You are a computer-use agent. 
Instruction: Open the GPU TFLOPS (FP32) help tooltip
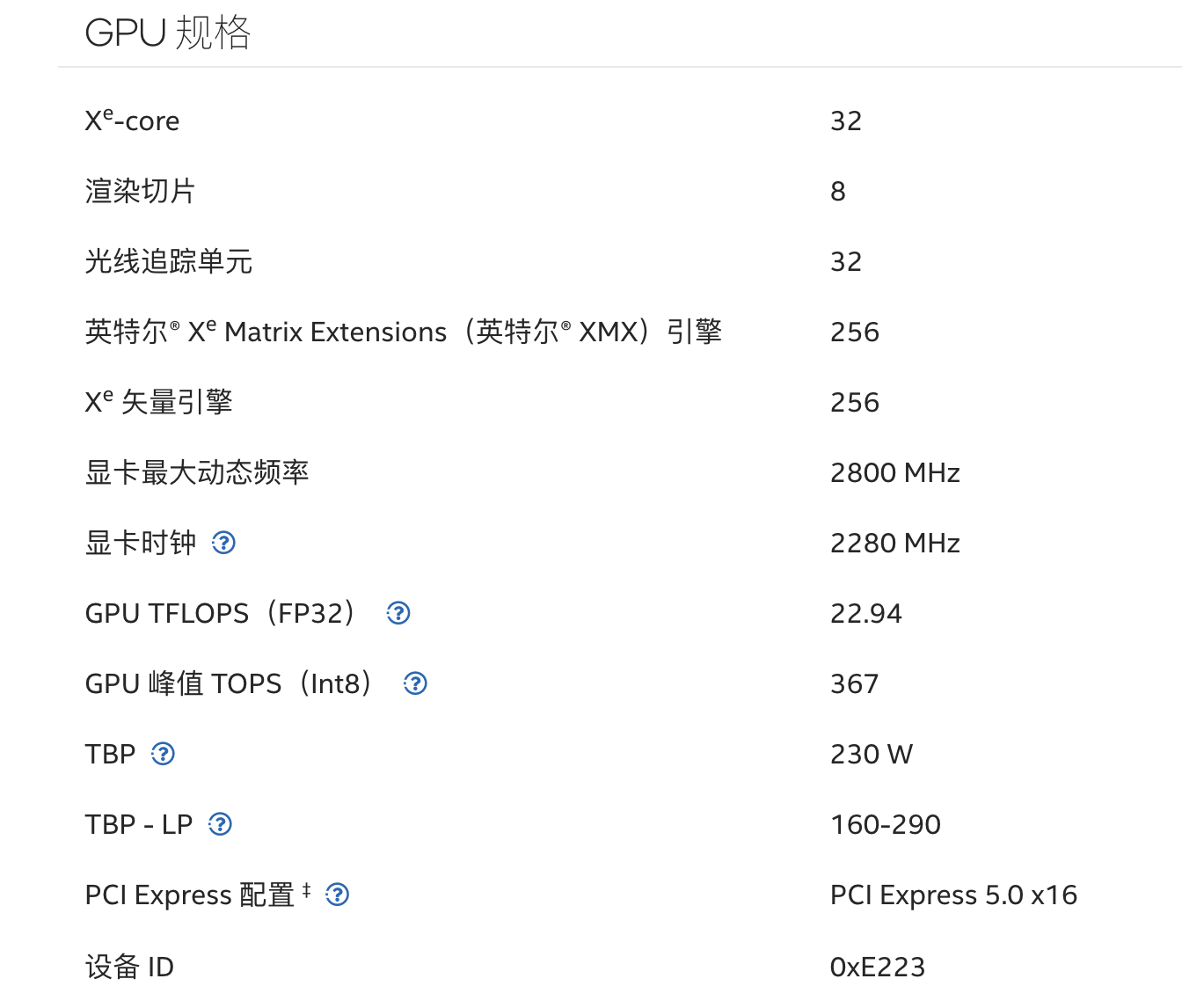(x=398, y=613)
